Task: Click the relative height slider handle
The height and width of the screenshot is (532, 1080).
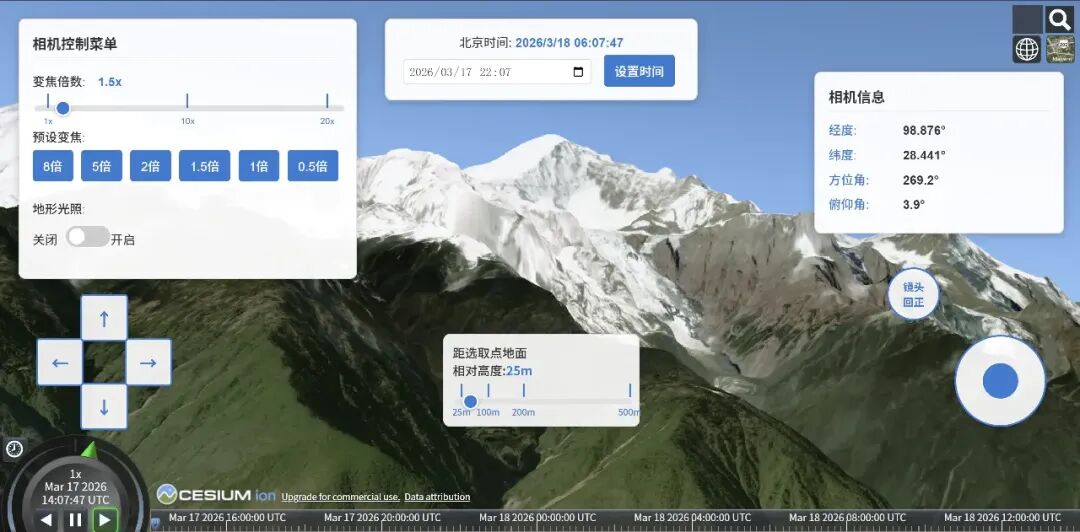Action: pyautogui.click(x=470, y=401)
